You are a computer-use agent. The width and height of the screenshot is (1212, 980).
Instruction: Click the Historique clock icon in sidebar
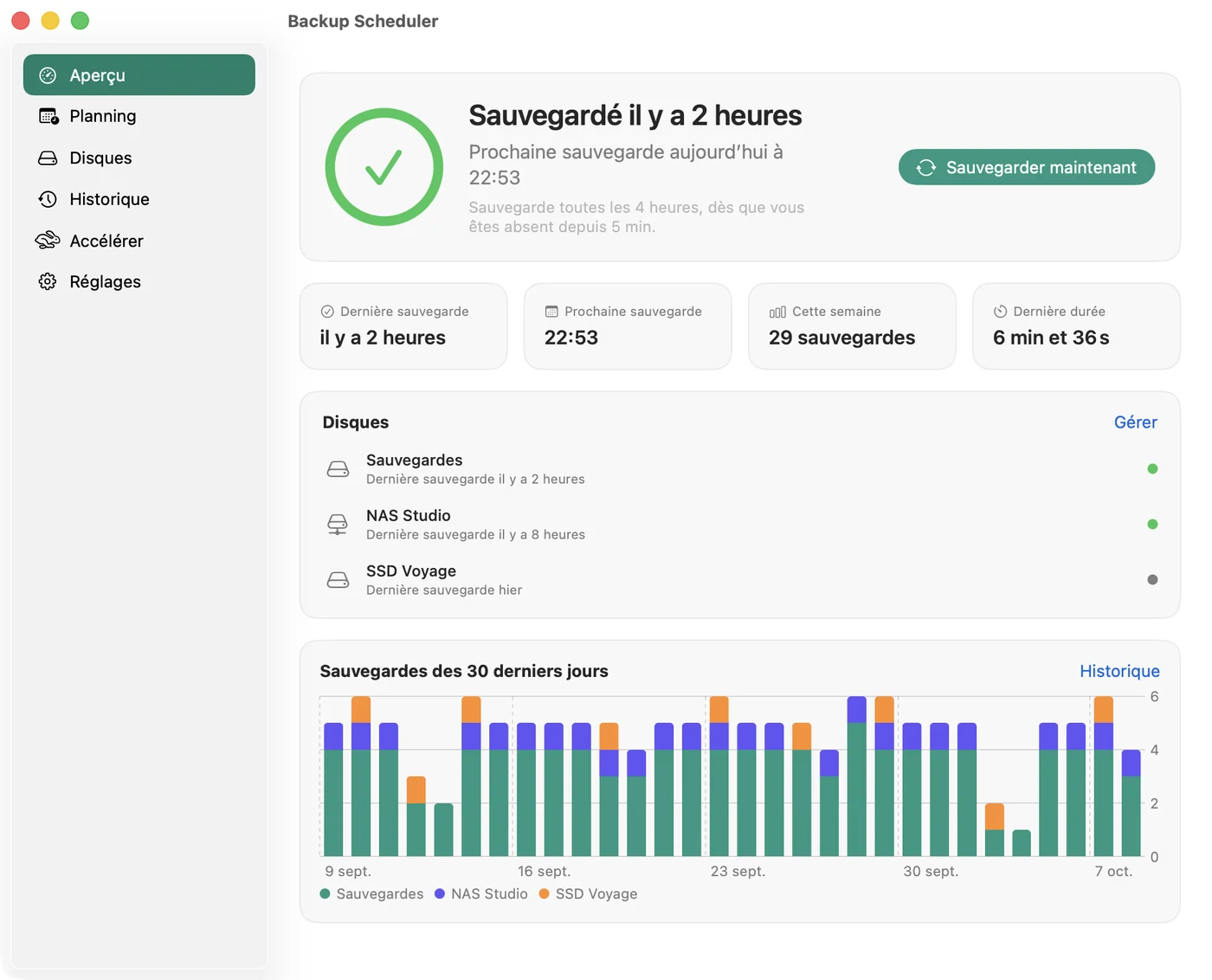pyautogui.click(x=48, y=199)
